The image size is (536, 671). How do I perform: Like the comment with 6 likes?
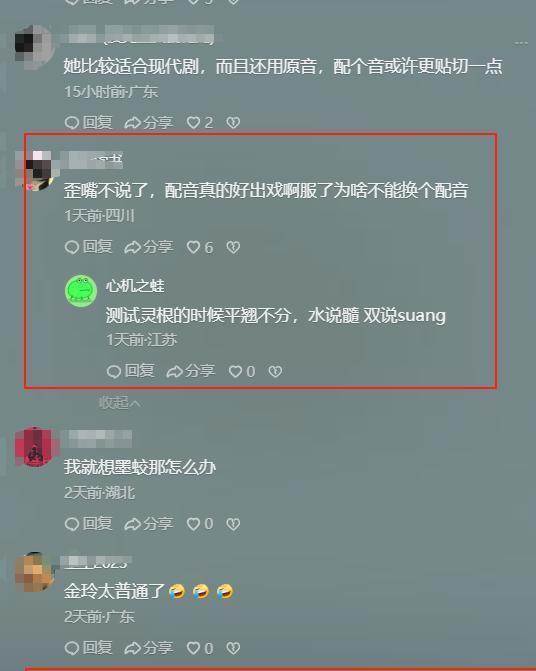(200, 247)
